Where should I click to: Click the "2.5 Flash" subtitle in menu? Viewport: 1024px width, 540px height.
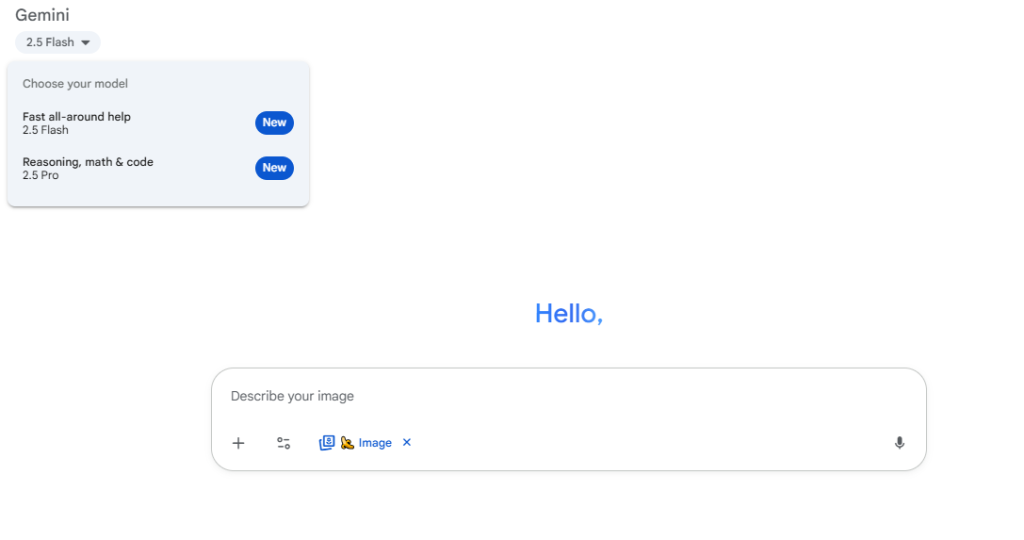(x=45, y=131)
